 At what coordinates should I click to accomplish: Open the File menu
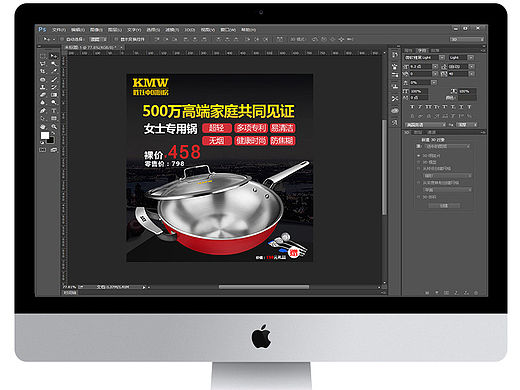click(59, 30)
